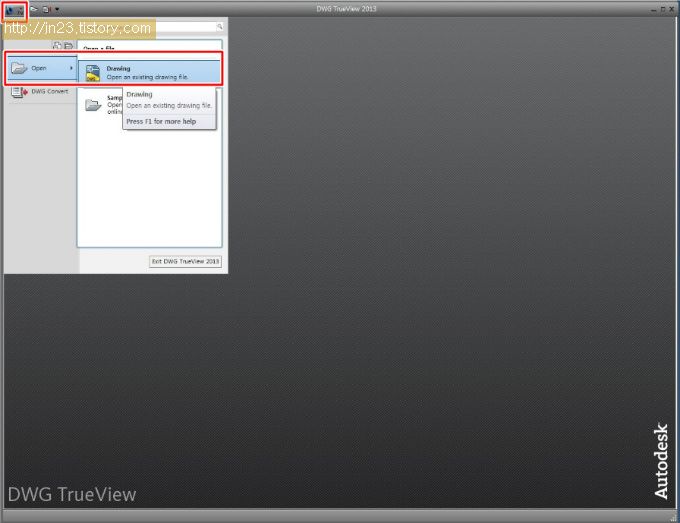Click the Sample Files folder icon
The width and height of the screenshot is (680, 523).
[x=93, y=105]
